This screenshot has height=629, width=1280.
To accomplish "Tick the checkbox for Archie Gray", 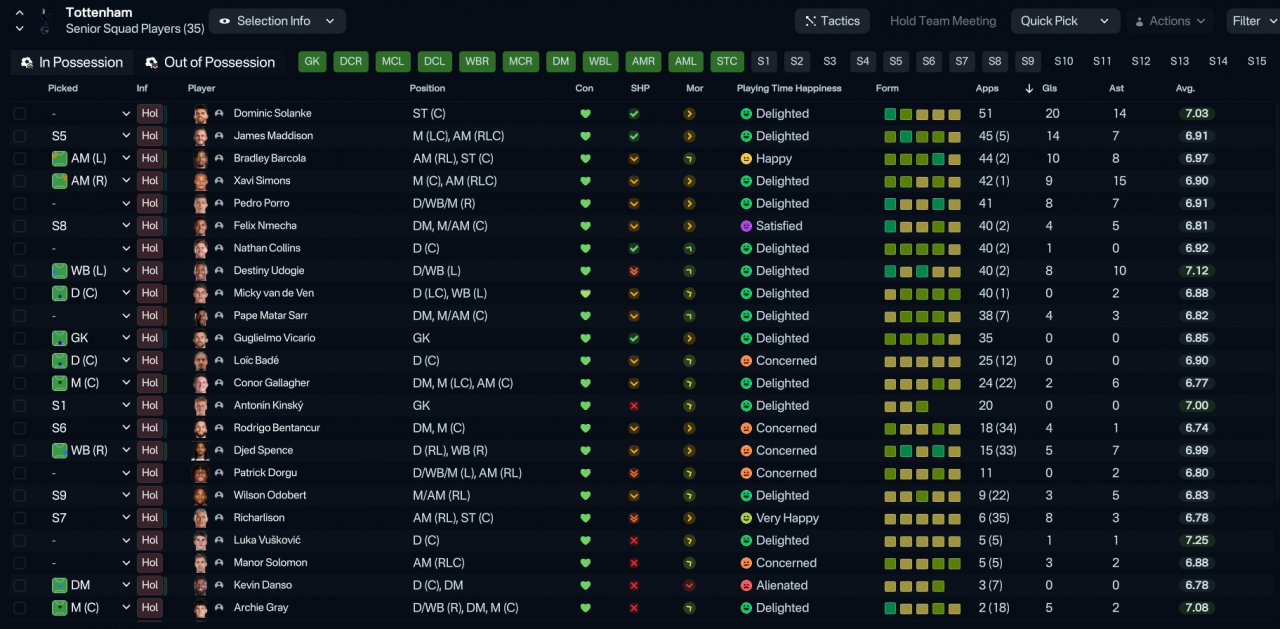I will (20, 608).
